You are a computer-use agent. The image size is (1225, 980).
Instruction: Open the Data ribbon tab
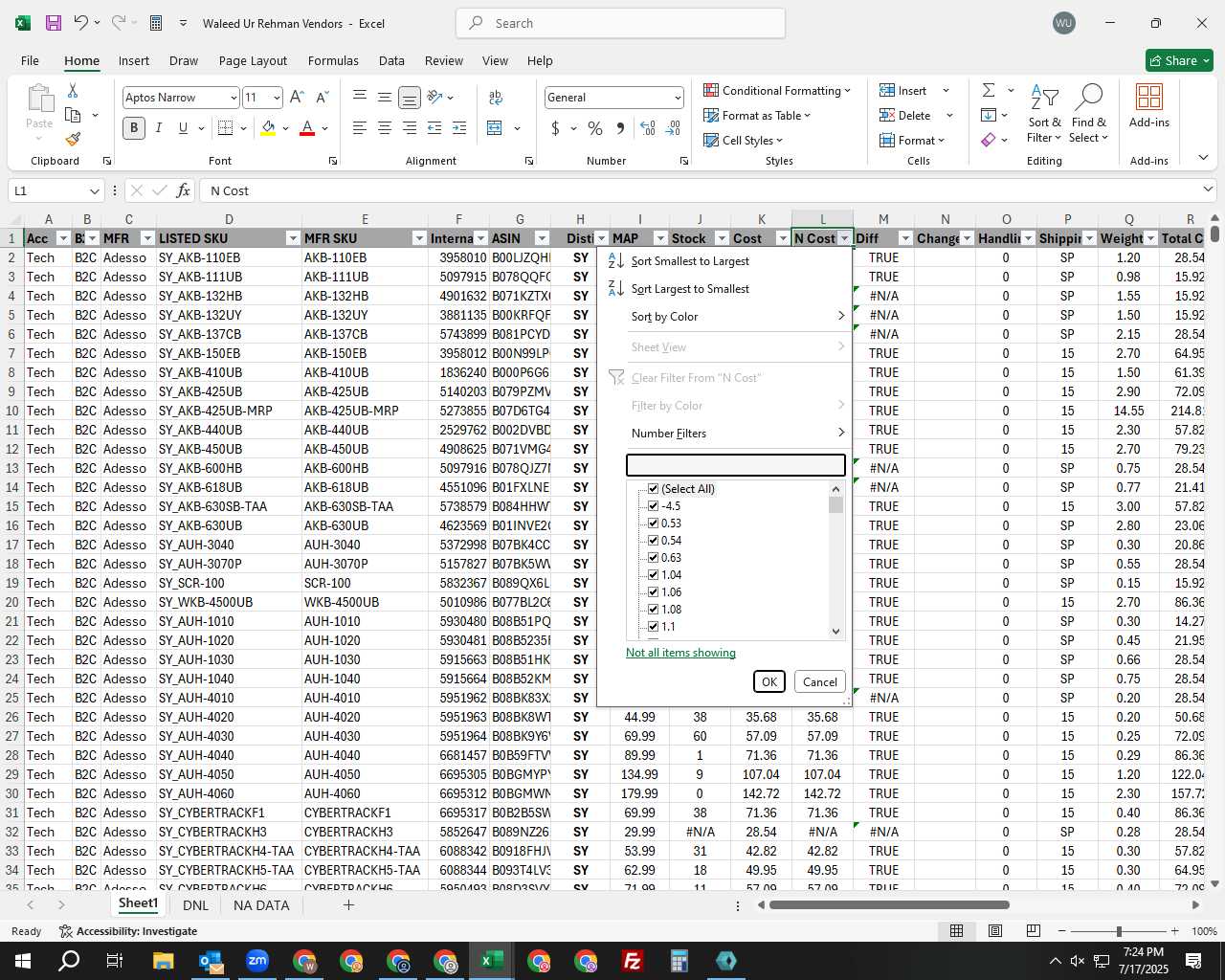pos(391,60)
